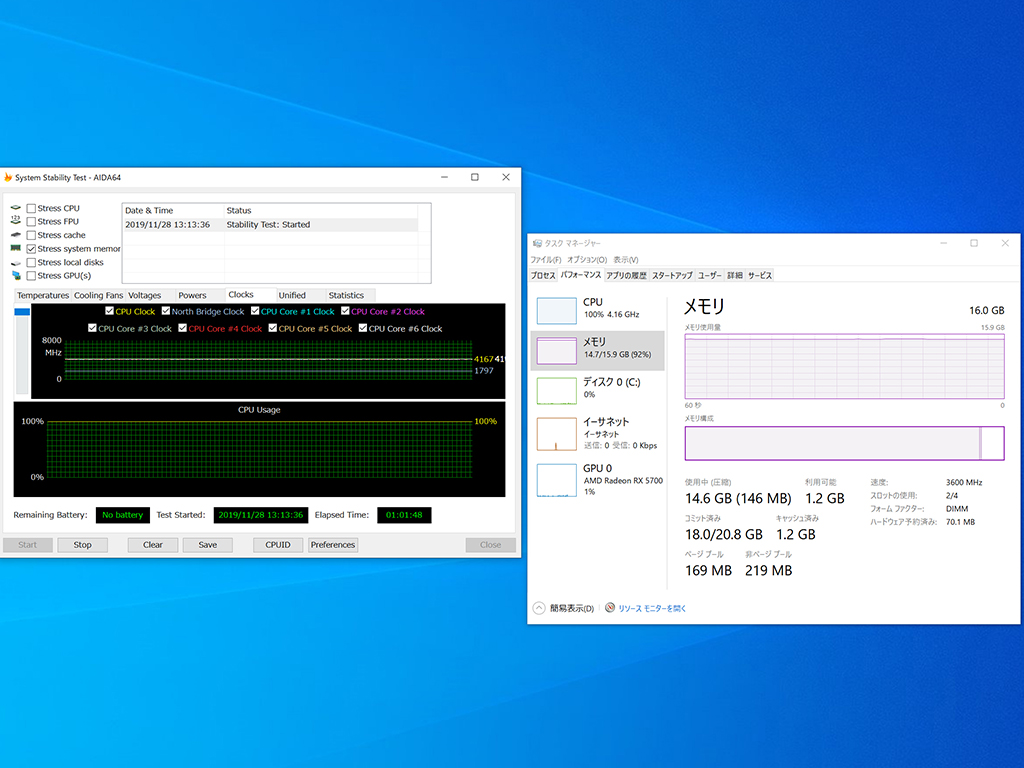Open the オプション(O) menu in Task Manager
Screen dimensions: 1024x768
[587, 260]
